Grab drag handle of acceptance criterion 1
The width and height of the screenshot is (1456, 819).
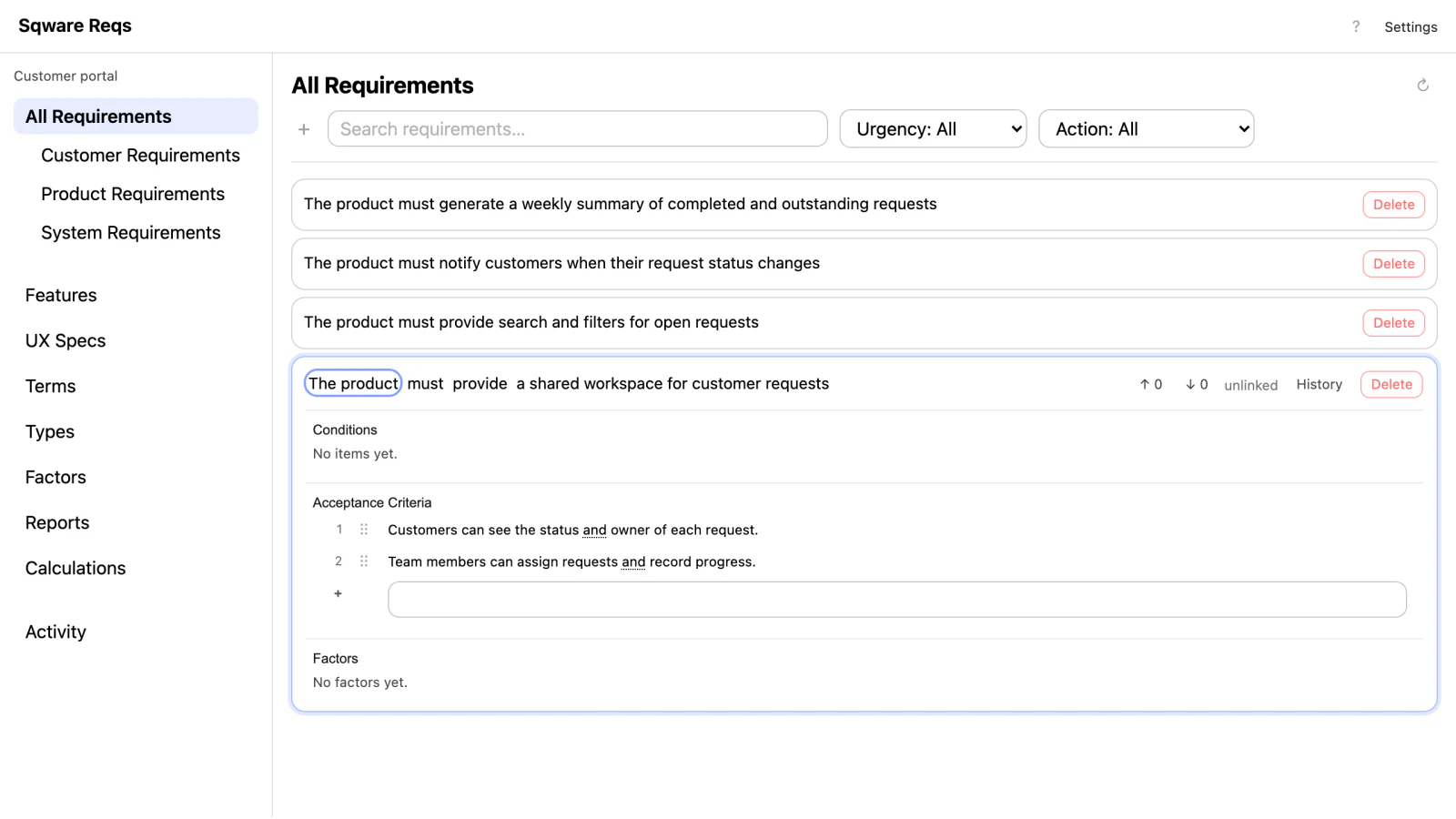click(x=364, y=530)
